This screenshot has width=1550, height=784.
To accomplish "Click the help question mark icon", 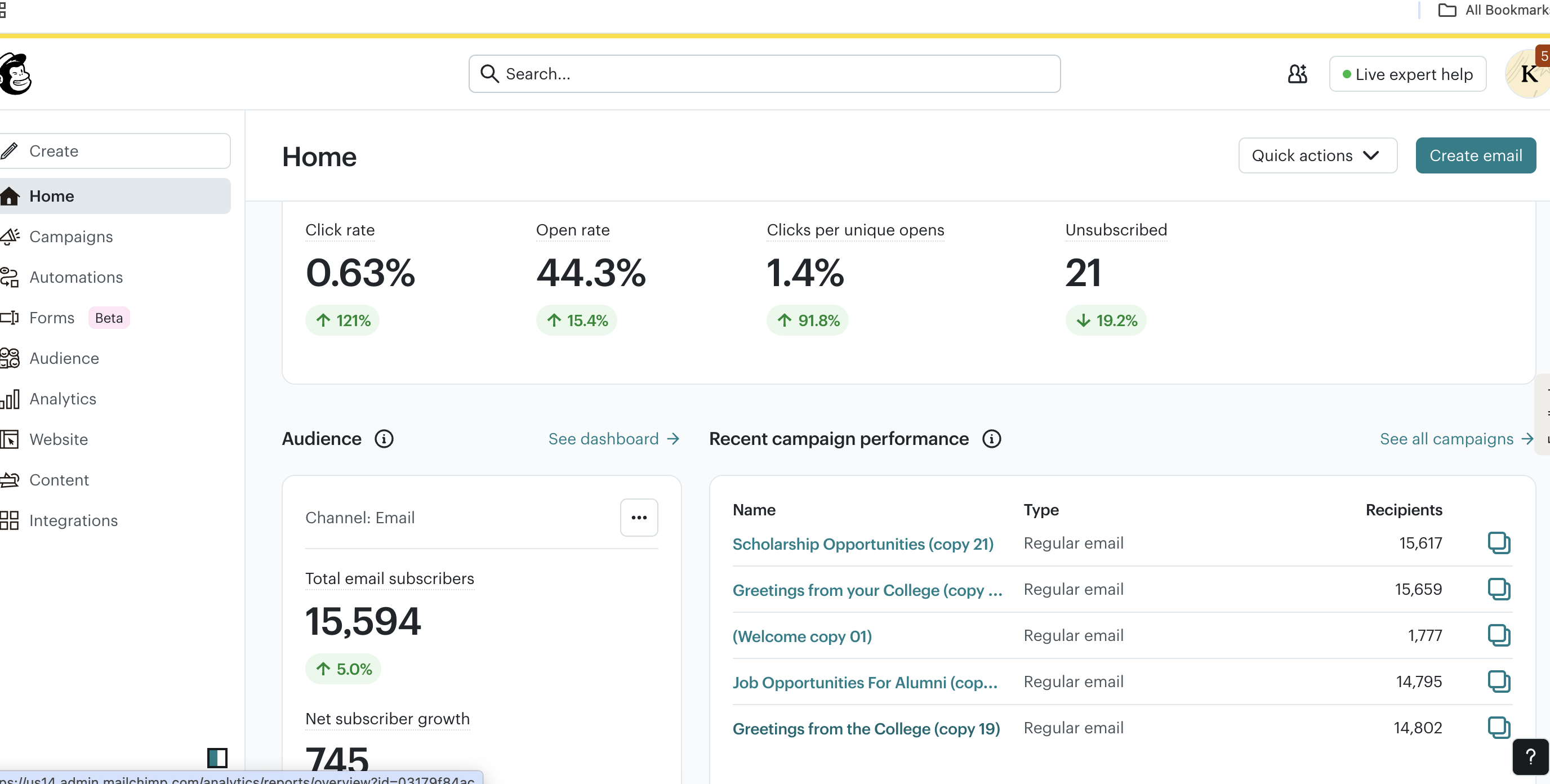I will pos(1530,756).
